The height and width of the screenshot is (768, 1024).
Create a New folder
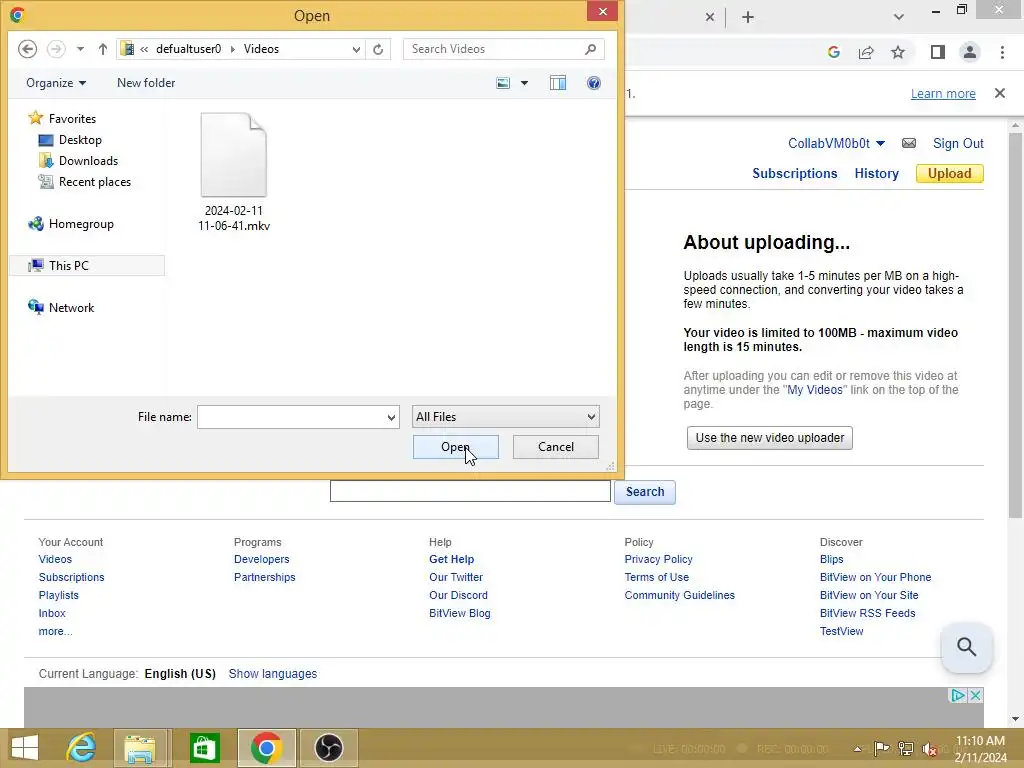(x=146, y=83)
